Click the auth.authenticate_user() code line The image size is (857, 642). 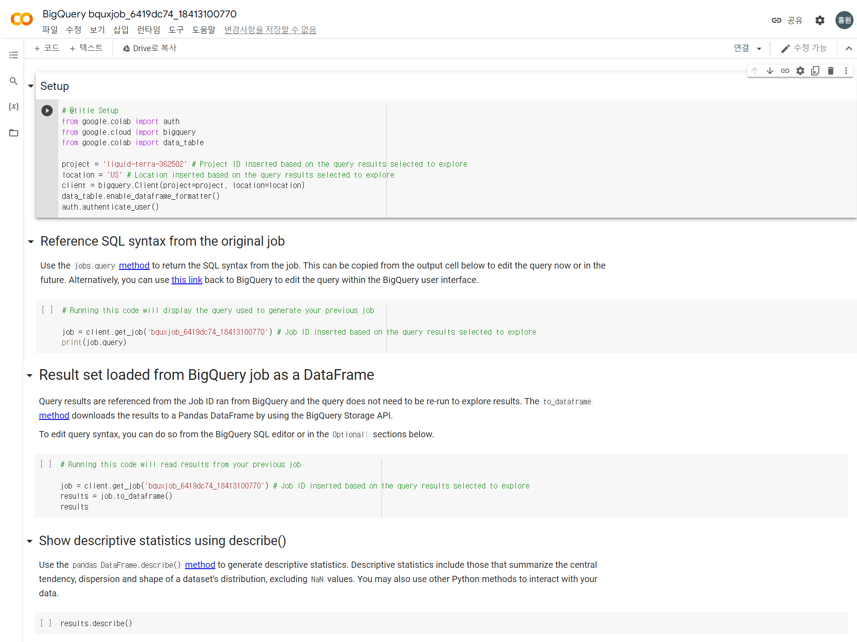110,207
